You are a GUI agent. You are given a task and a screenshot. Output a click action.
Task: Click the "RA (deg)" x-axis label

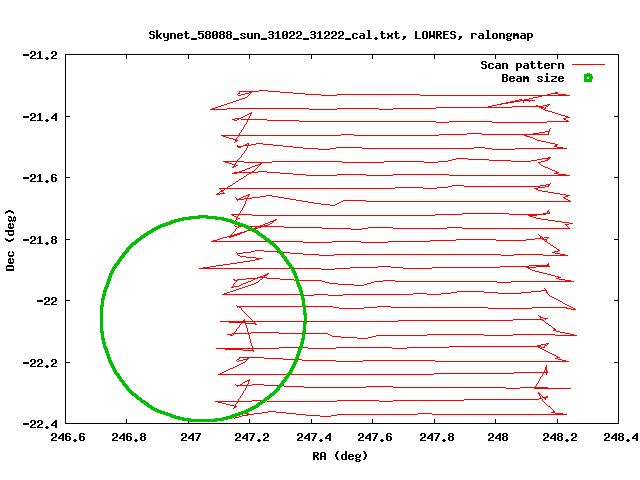(340, 456)
